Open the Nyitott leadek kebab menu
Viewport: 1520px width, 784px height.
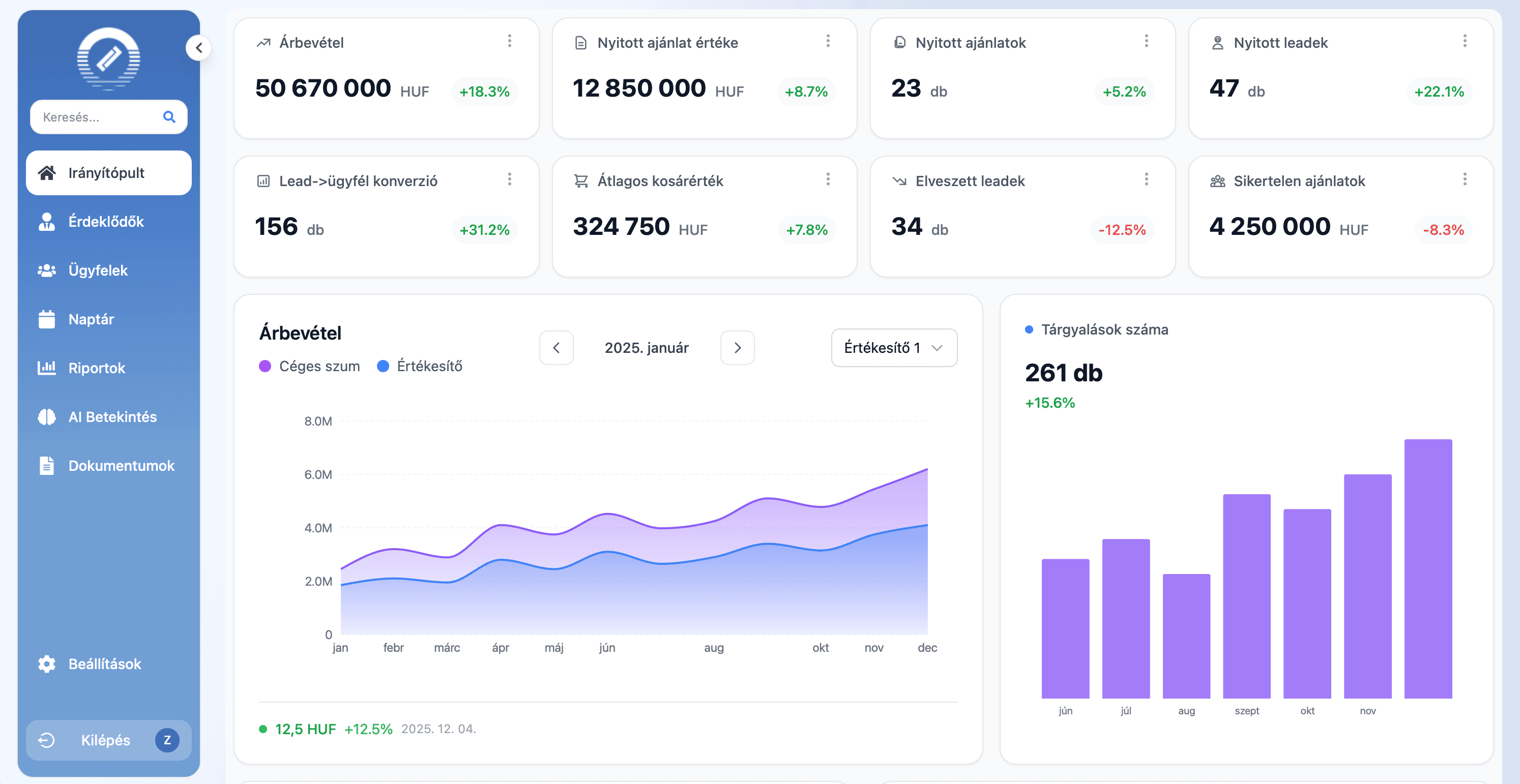1464,41
